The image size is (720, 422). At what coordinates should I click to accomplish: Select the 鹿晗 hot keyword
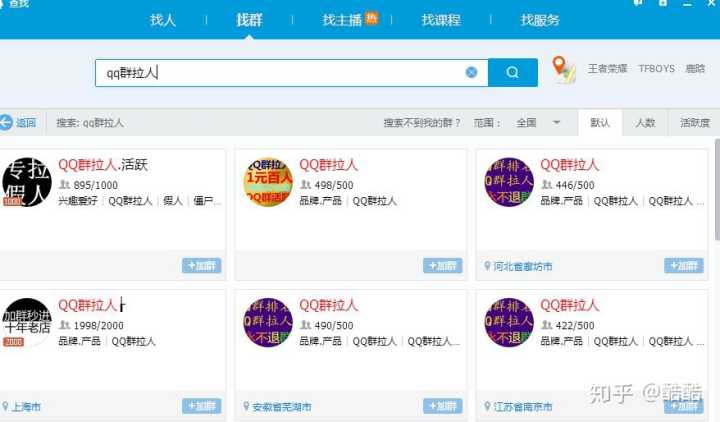pos(695,69)
